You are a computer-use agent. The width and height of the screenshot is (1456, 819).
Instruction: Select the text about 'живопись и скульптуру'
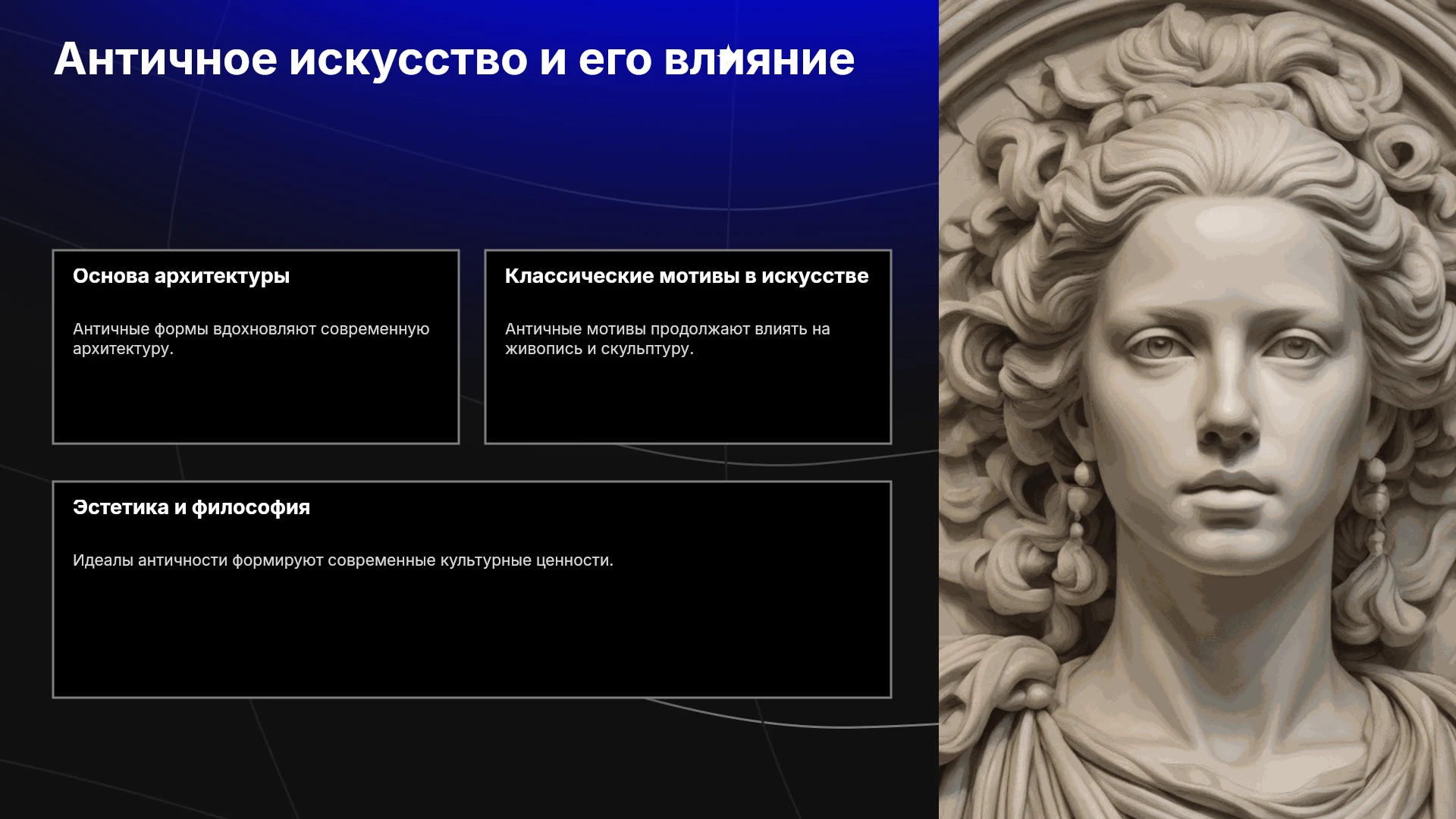[x=667, y=339]
